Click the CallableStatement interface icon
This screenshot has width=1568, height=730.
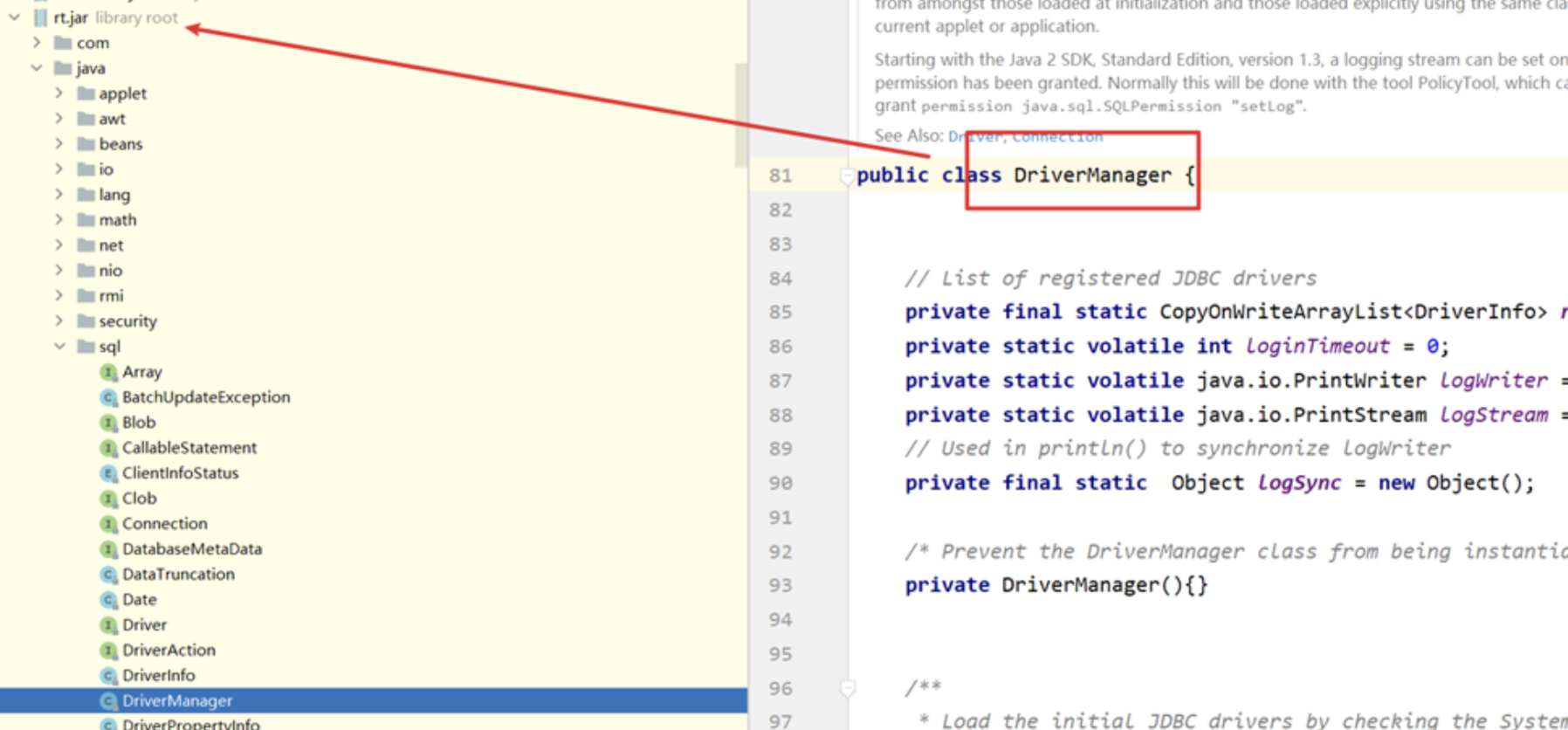[108, 448]
